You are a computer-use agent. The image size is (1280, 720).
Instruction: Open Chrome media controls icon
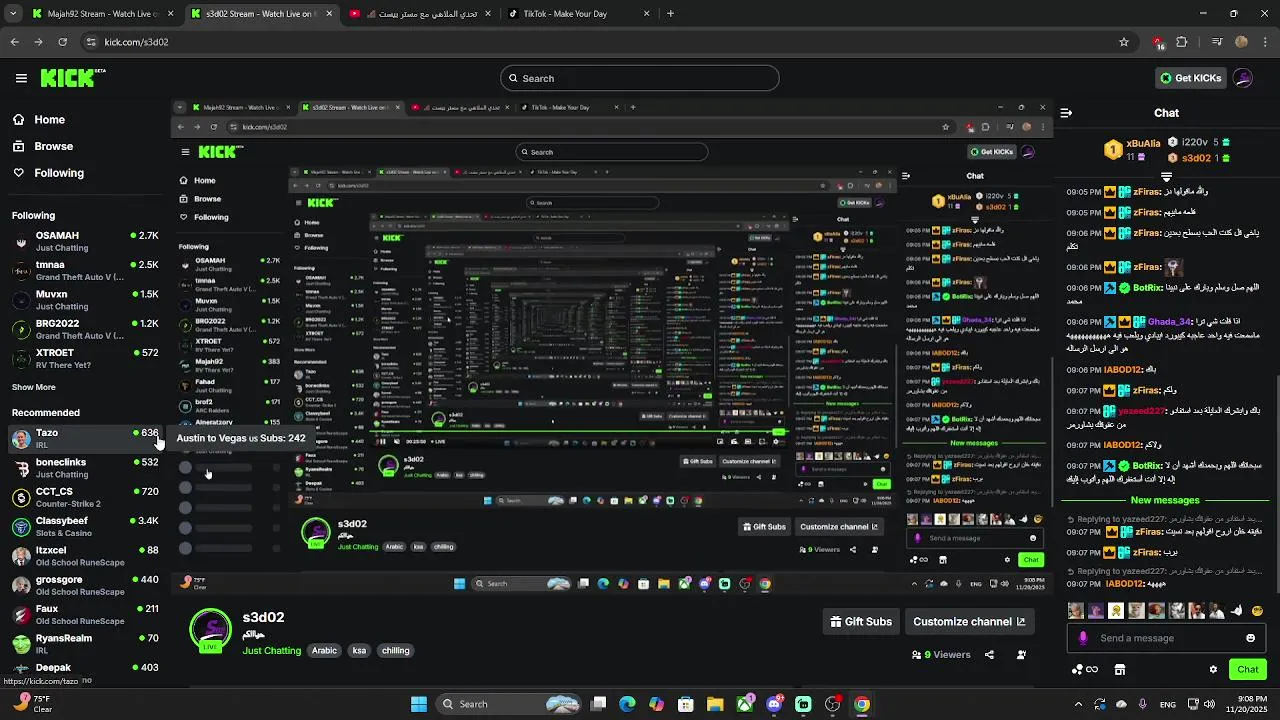[x=1216, y=42]
